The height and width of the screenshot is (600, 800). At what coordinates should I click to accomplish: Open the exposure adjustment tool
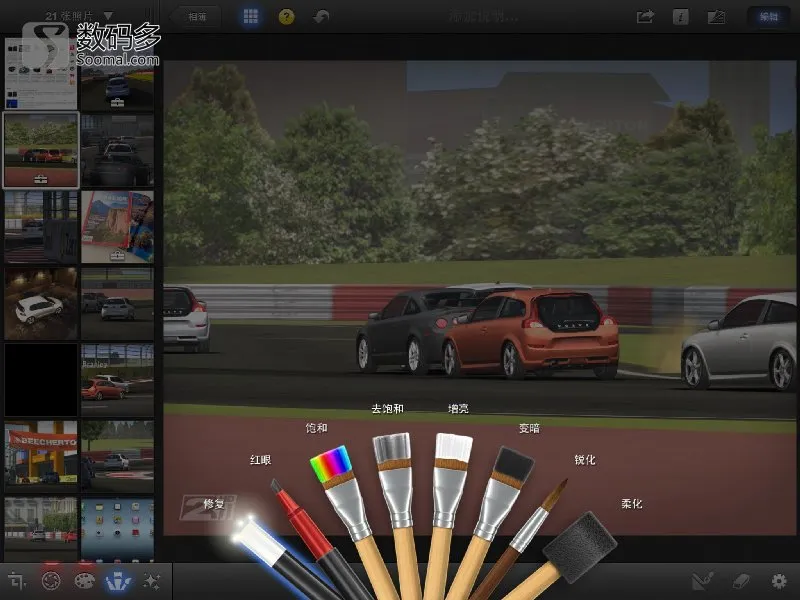click(51, 581)
